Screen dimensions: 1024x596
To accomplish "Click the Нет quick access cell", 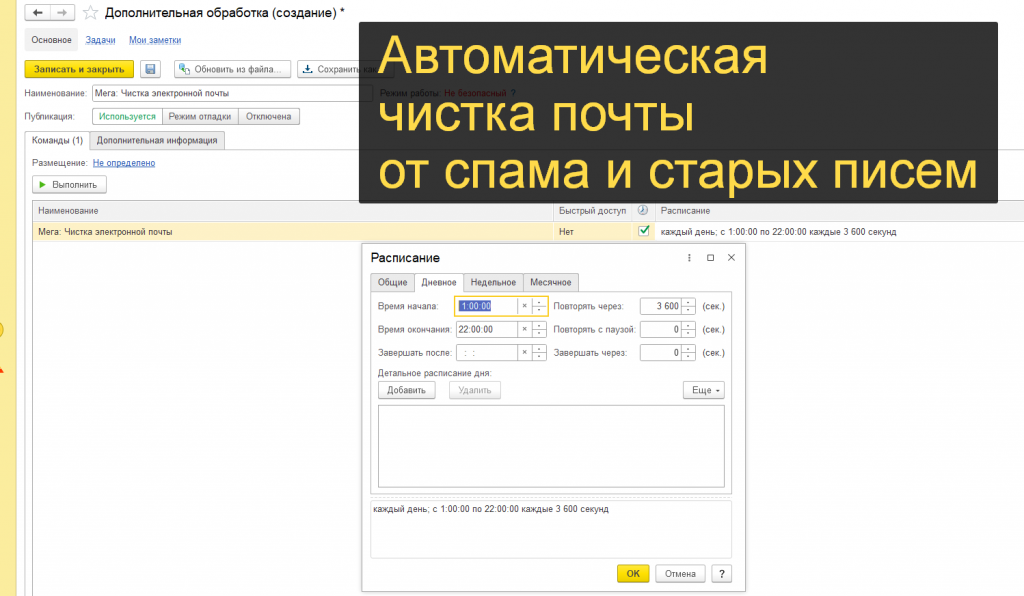I will (x=593, y=231).
